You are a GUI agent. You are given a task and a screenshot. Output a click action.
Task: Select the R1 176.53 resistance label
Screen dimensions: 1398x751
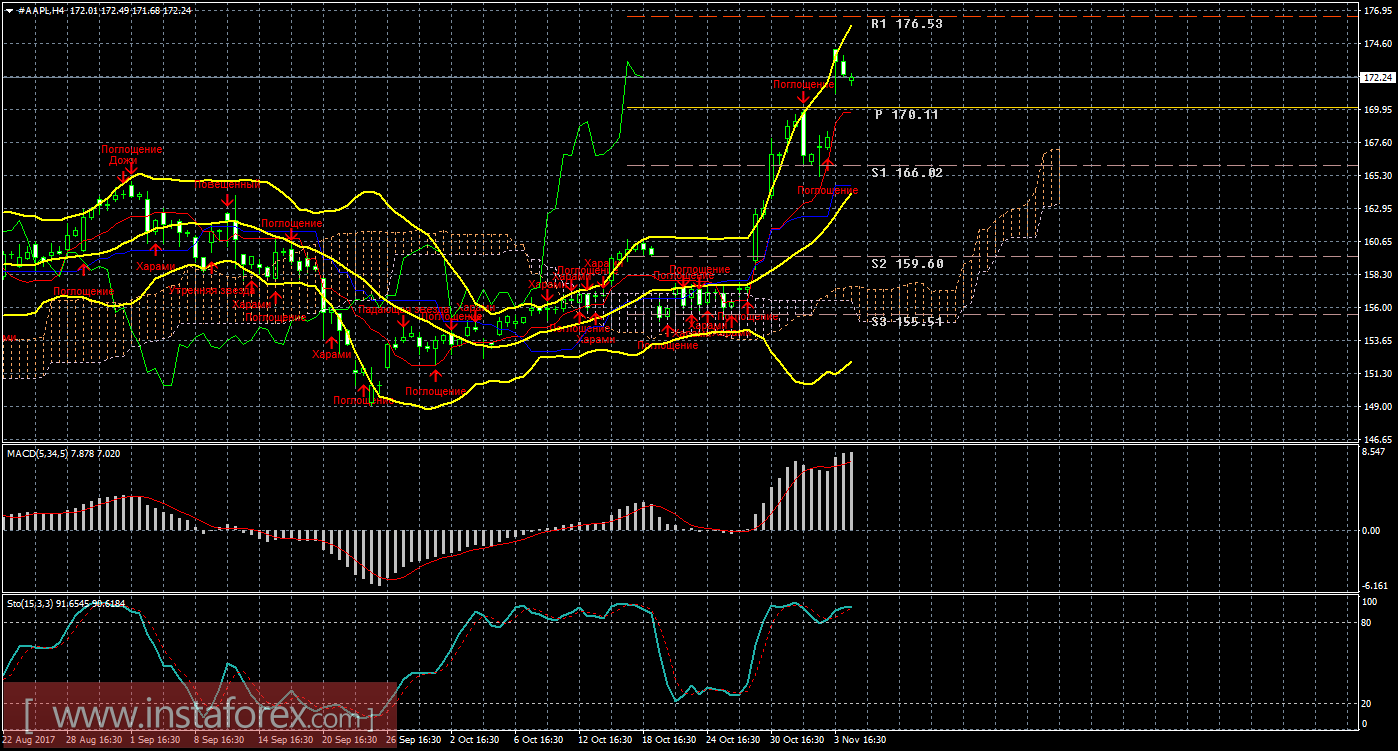[906, 24]
